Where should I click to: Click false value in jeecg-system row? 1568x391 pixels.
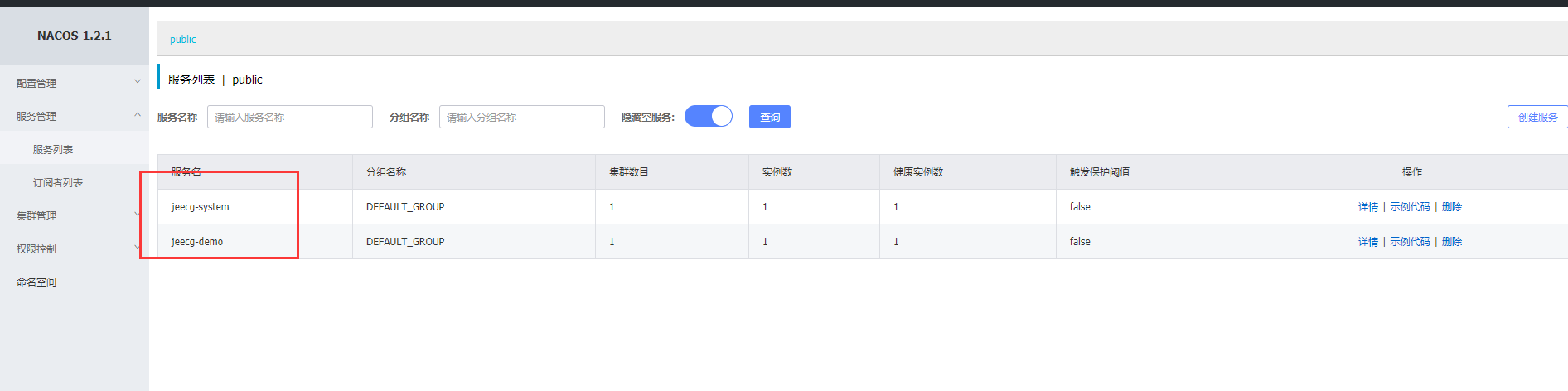(1080, 206)
